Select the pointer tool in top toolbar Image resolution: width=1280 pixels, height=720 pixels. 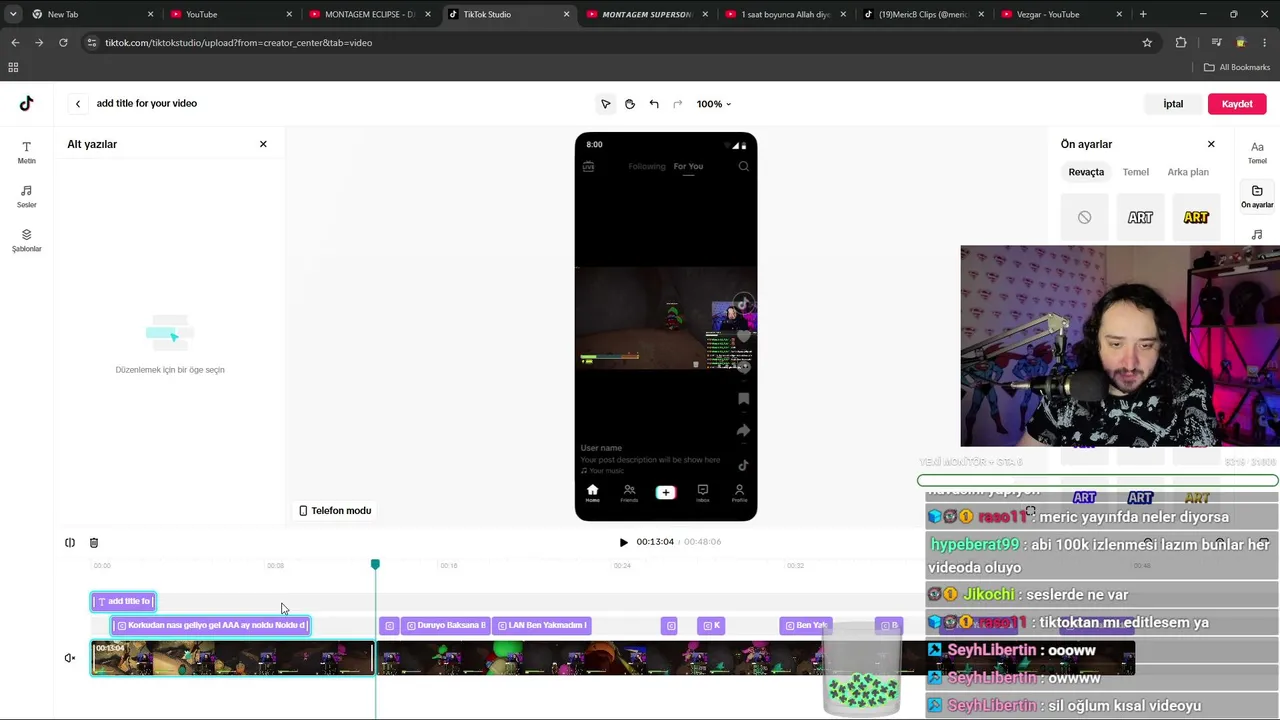605,104
